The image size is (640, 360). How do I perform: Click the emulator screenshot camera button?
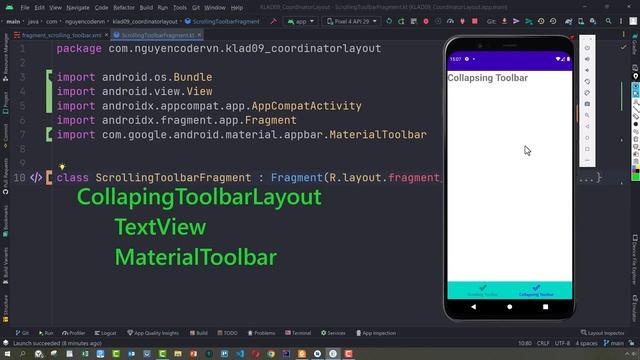click(x=587, y=104)
